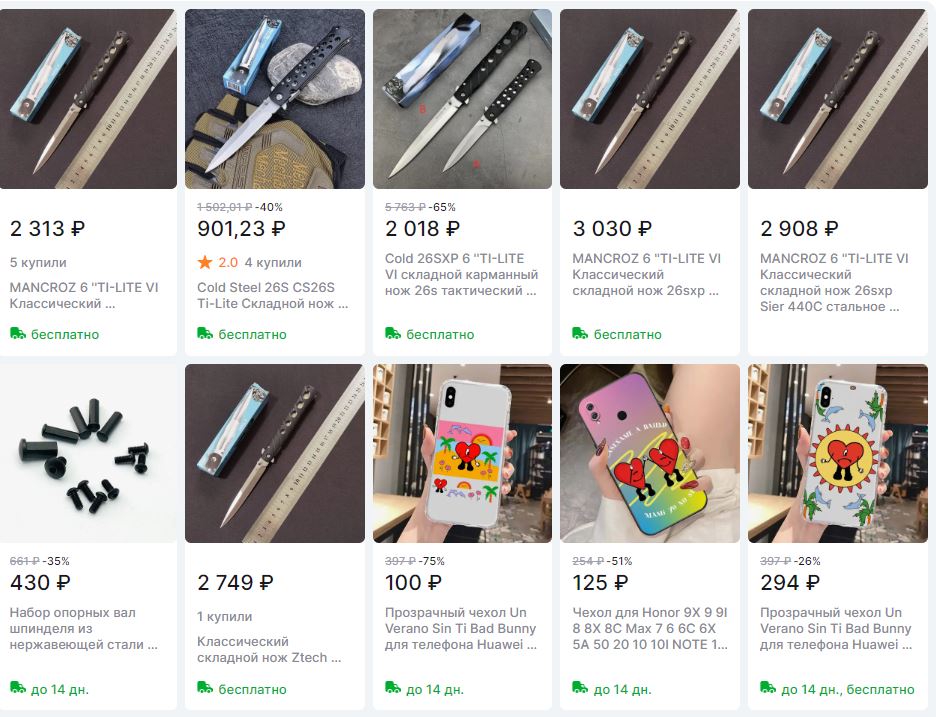Screen dimensions: 936x717
Task: Click the 2 908 ₽ price label
Action: [x=799, y=229]
